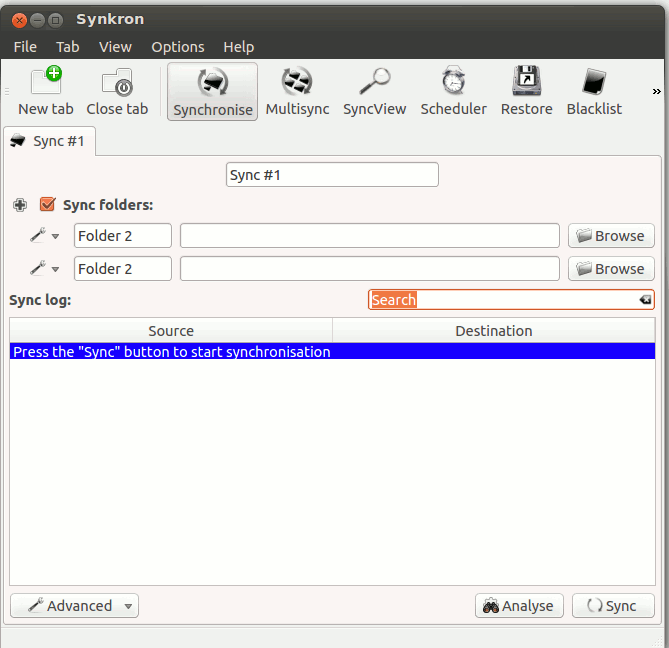Open the Blacklist view
The image size is (669, 648).
pos(594,91)
